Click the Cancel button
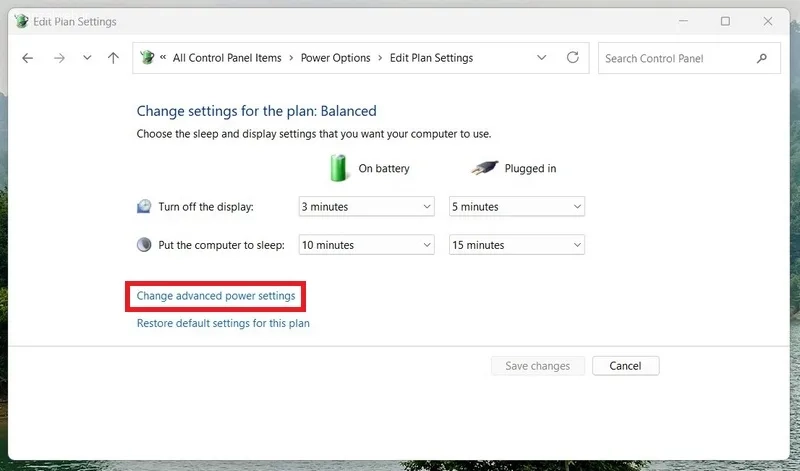 pyautogui.click(x=626, y=366)
